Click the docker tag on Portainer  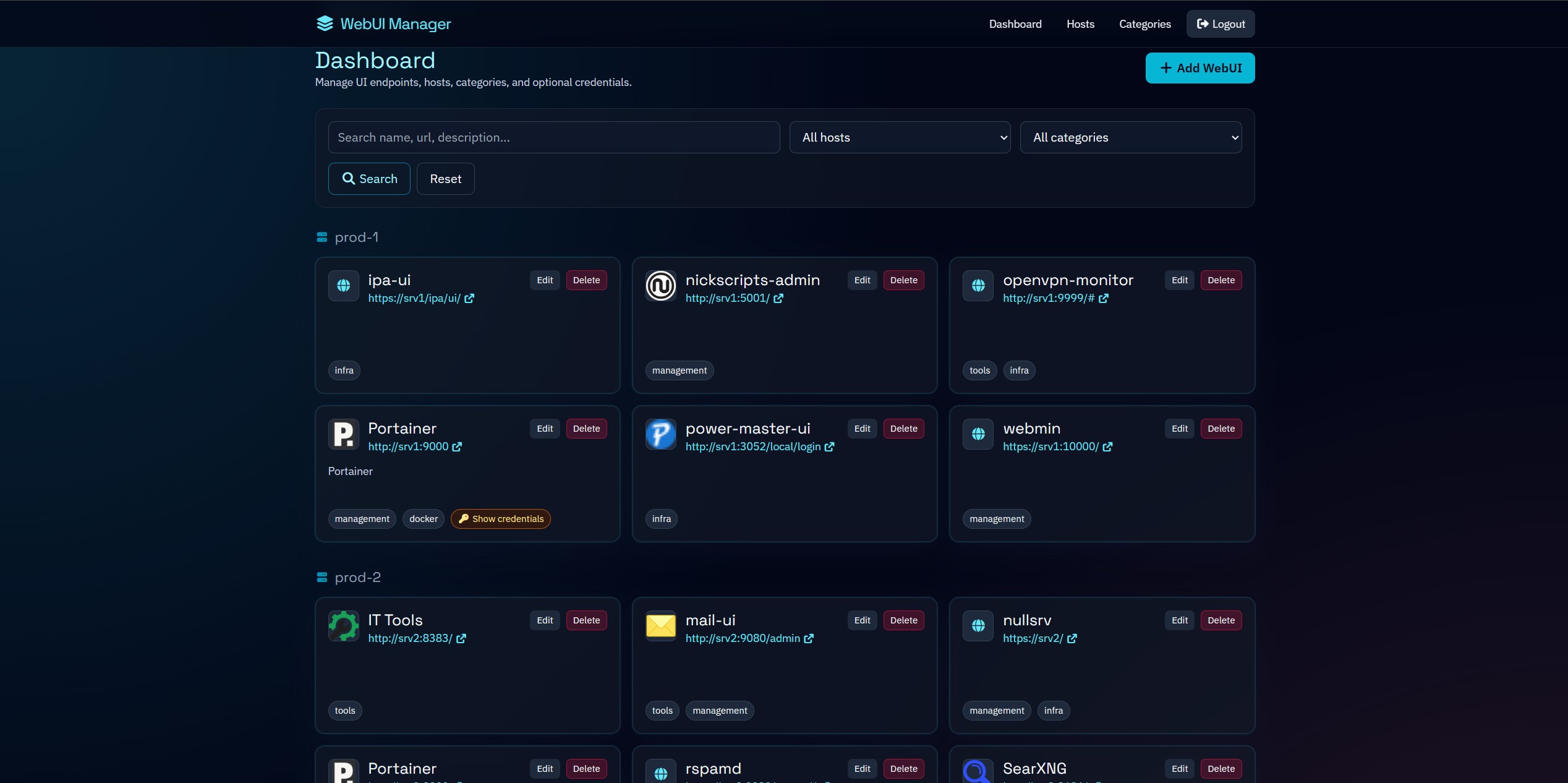coord(424,519)
